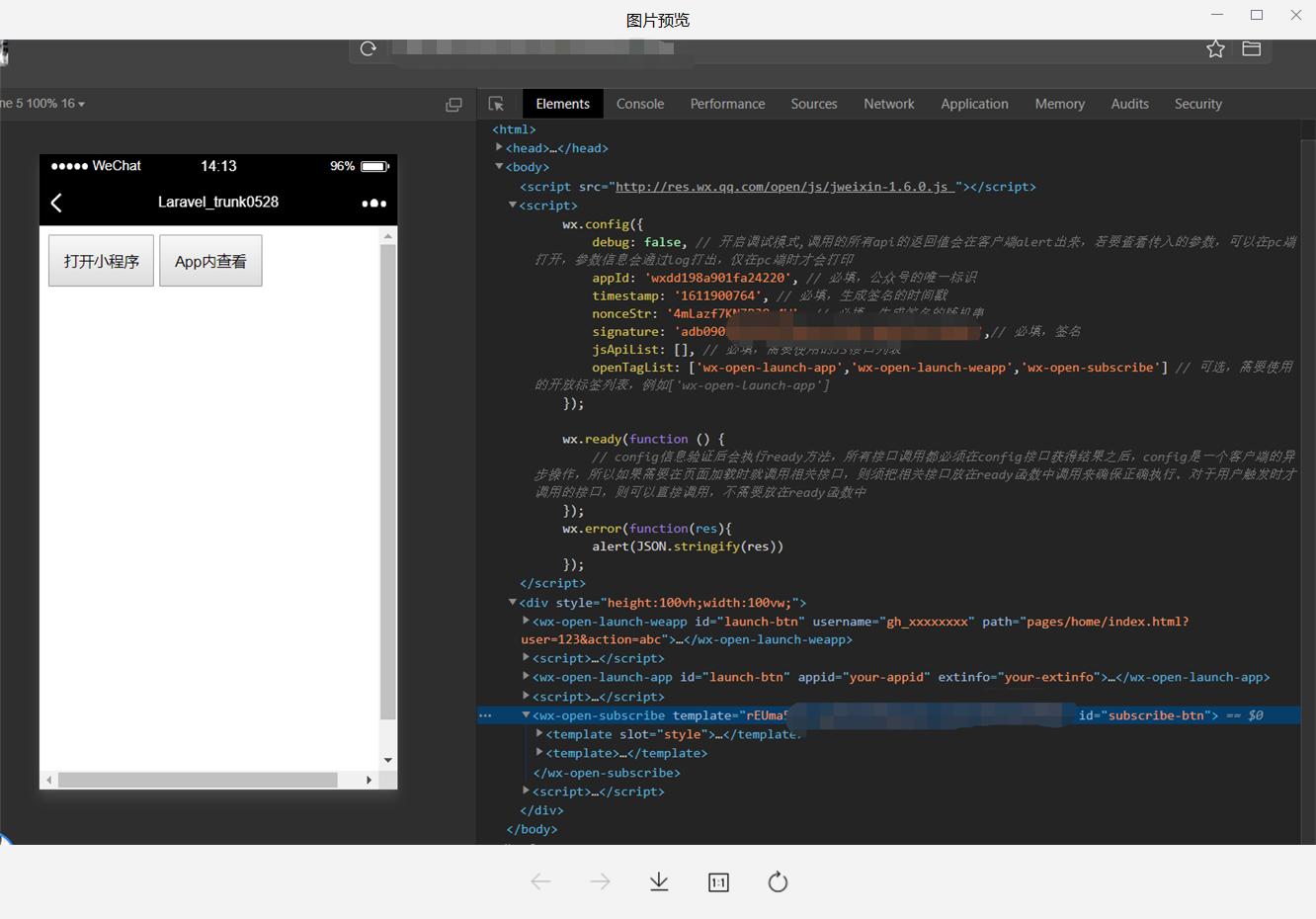The height and width of the screenshot is (919, 1316).
Task: Tap the App内查看 button
Action: pyautogui.click(x=210, y=261)
